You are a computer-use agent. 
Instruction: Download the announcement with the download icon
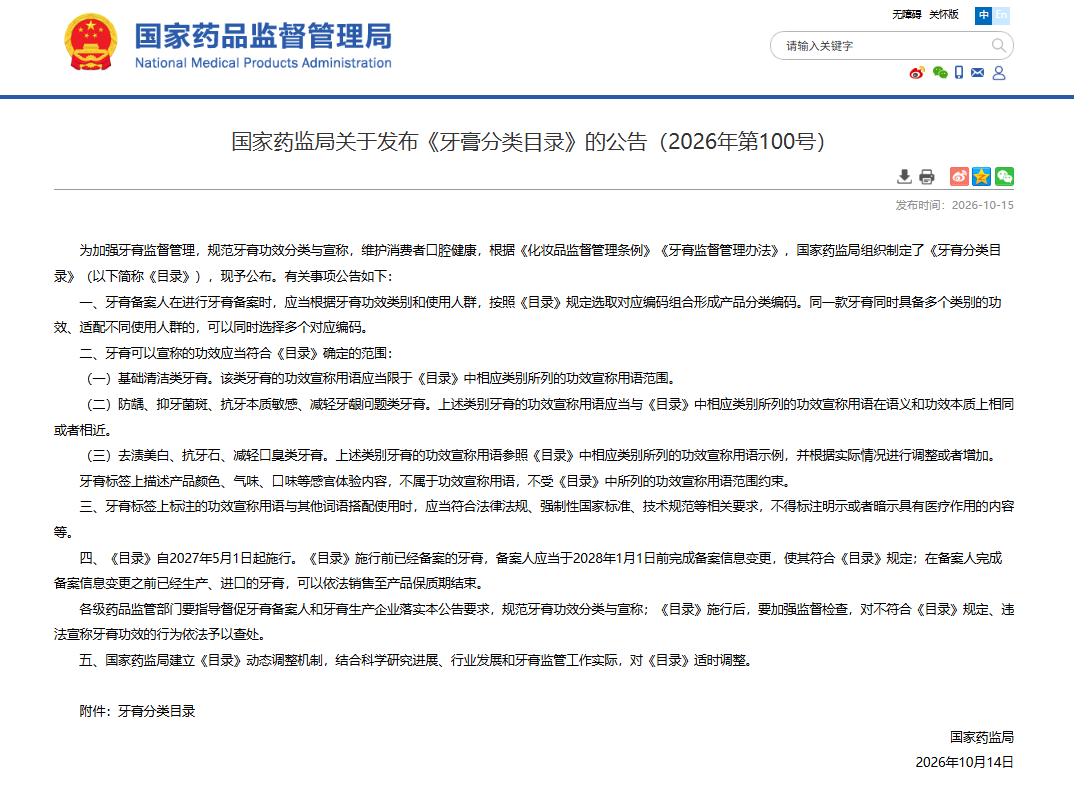[x=904, y=177]
